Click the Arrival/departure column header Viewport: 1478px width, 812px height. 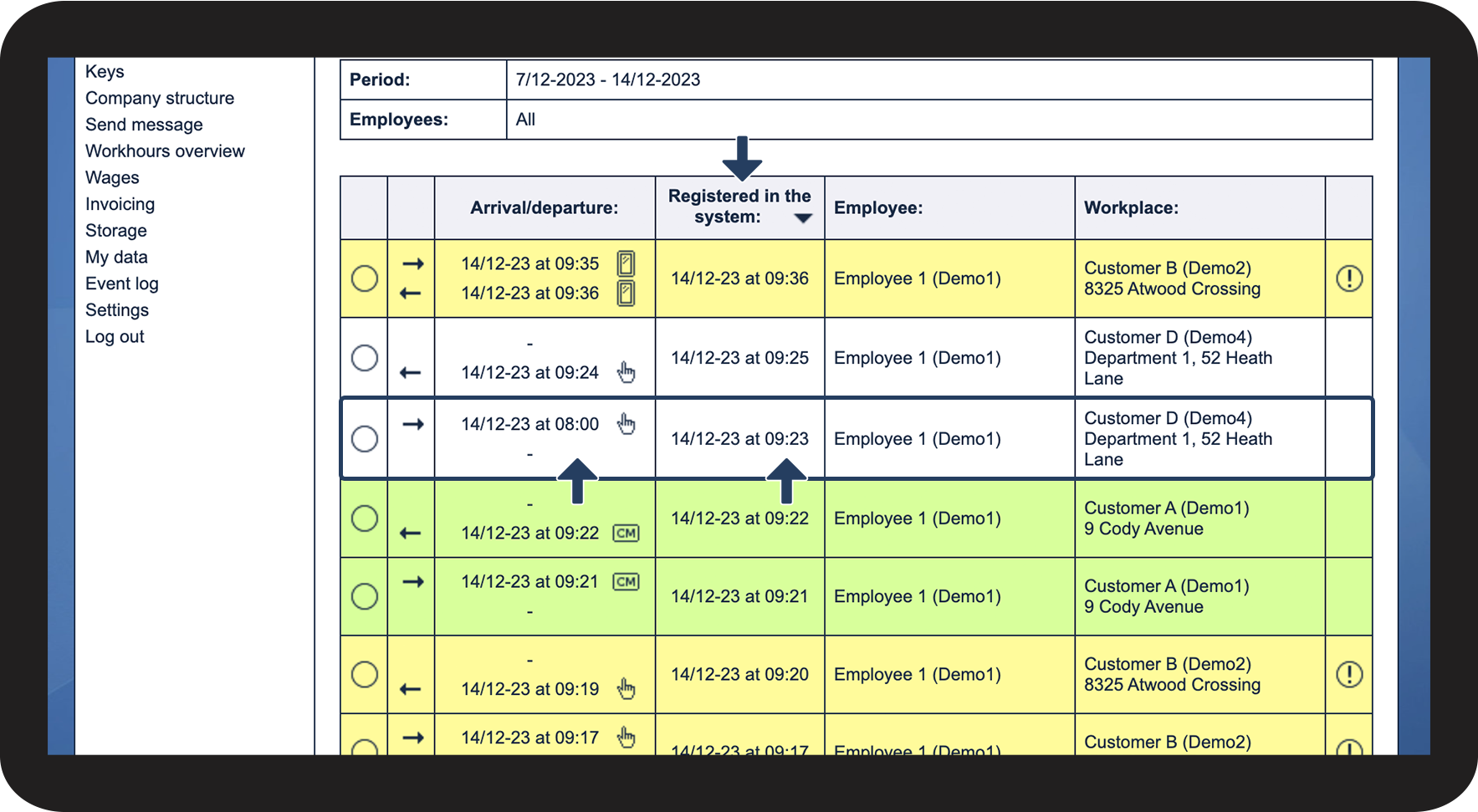pyautogui.click(x=545, y=207)
